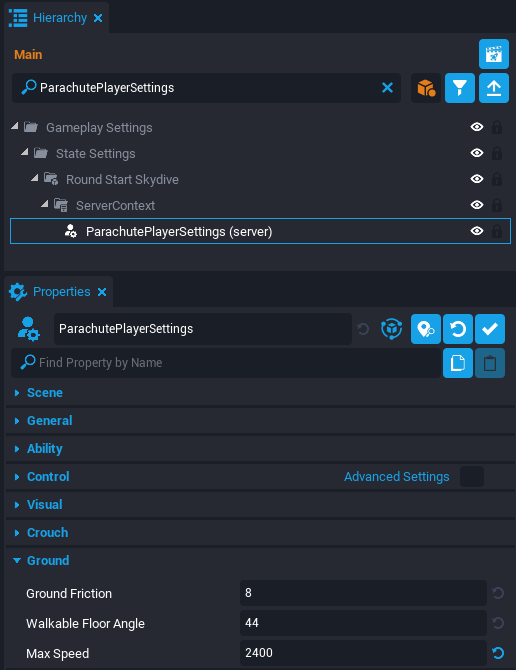Click the reset all properties circular arrow button
Viewport: 516px width, 670px height.
click(x=457, y=329)
